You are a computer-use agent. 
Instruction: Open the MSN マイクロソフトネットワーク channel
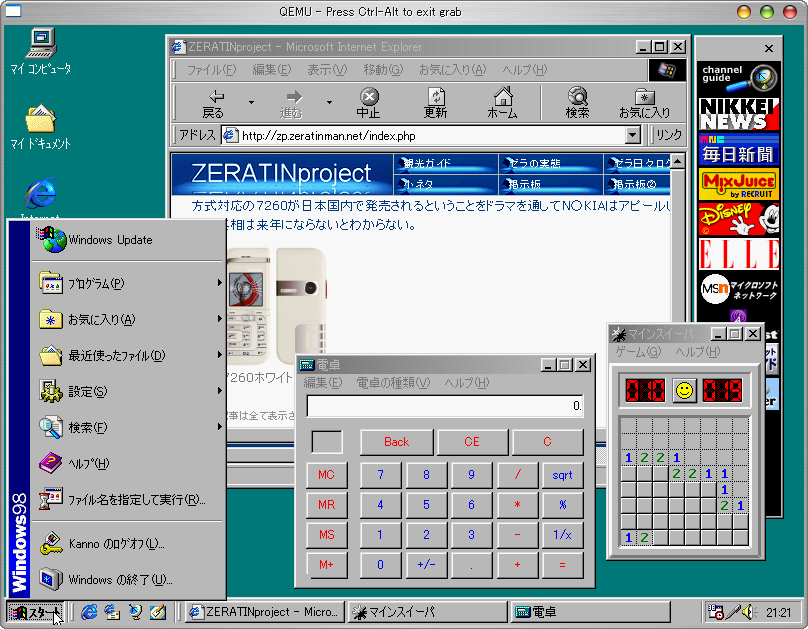click(739, 290)
